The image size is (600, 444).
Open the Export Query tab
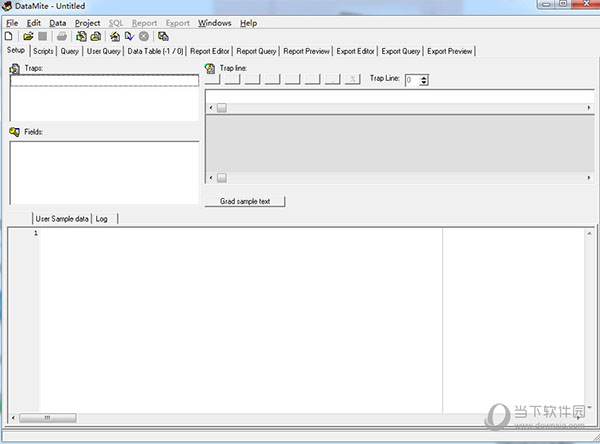(401, 51)
